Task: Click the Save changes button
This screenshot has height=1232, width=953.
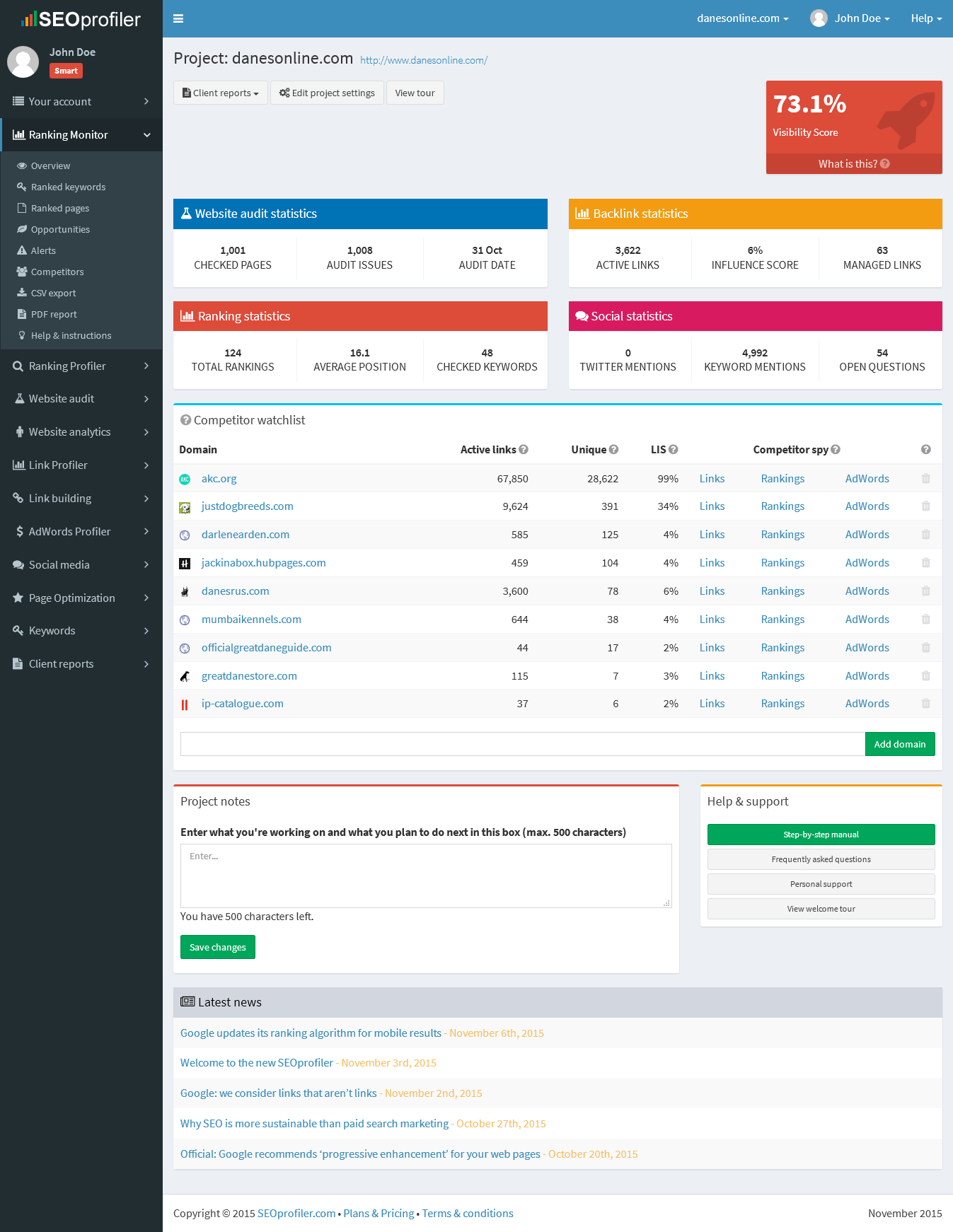Action: (x=218, y=947)
